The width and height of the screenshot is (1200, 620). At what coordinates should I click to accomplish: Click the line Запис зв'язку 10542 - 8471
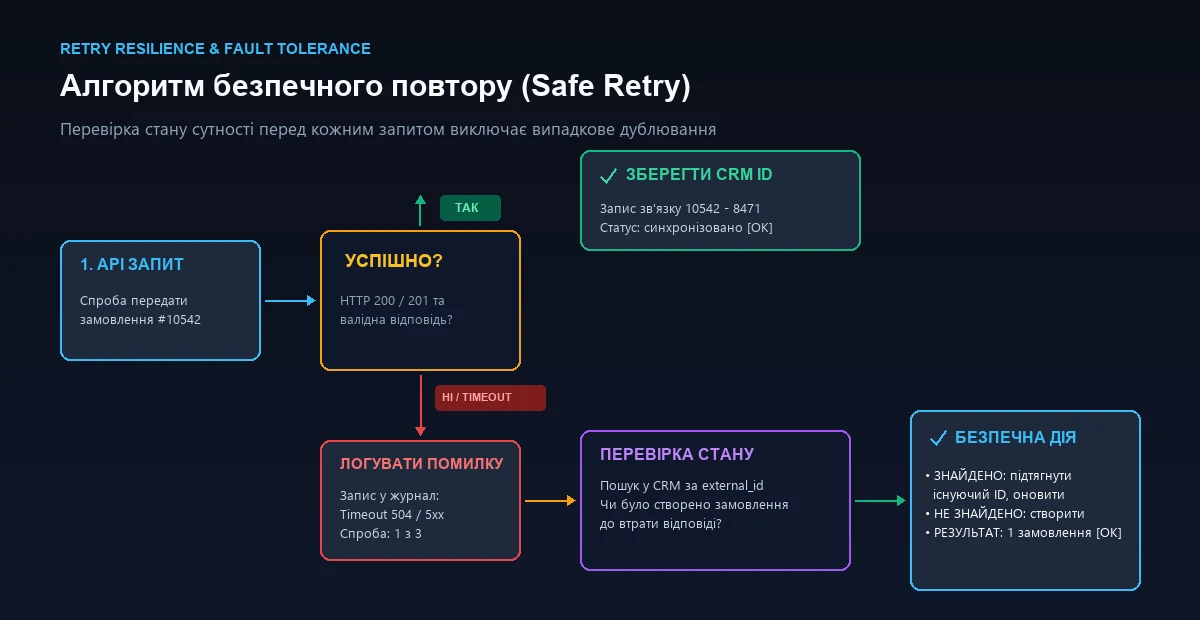pyautogui.click(x=680, y=208)
